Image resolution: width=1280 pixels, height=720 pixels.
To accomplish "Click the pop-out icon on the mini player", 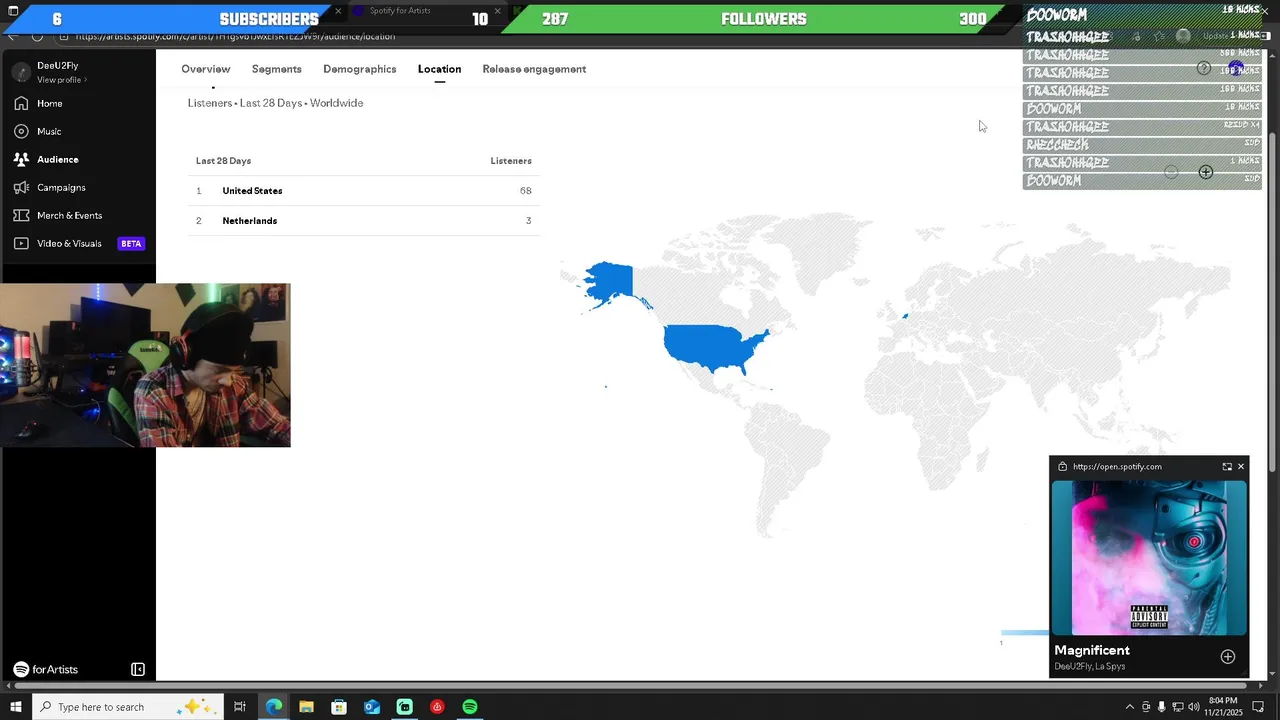I will pyautogui.click(x=1227, y=467).
